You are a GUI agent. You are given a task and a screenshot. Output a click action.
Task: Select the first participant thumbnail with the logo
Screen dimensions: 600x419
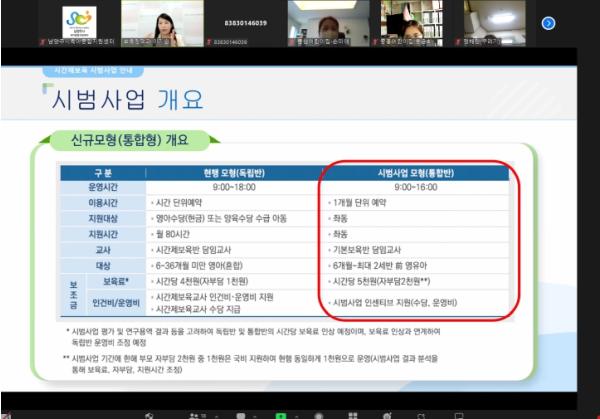coord(74,22)
